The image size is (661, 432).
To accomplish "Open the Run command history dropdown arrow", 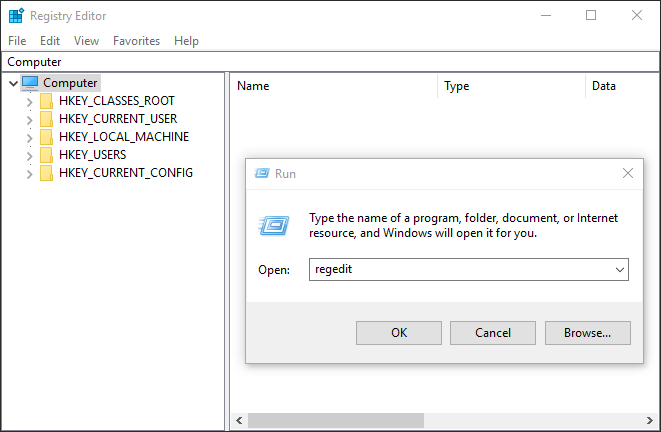I will [620, 270].
